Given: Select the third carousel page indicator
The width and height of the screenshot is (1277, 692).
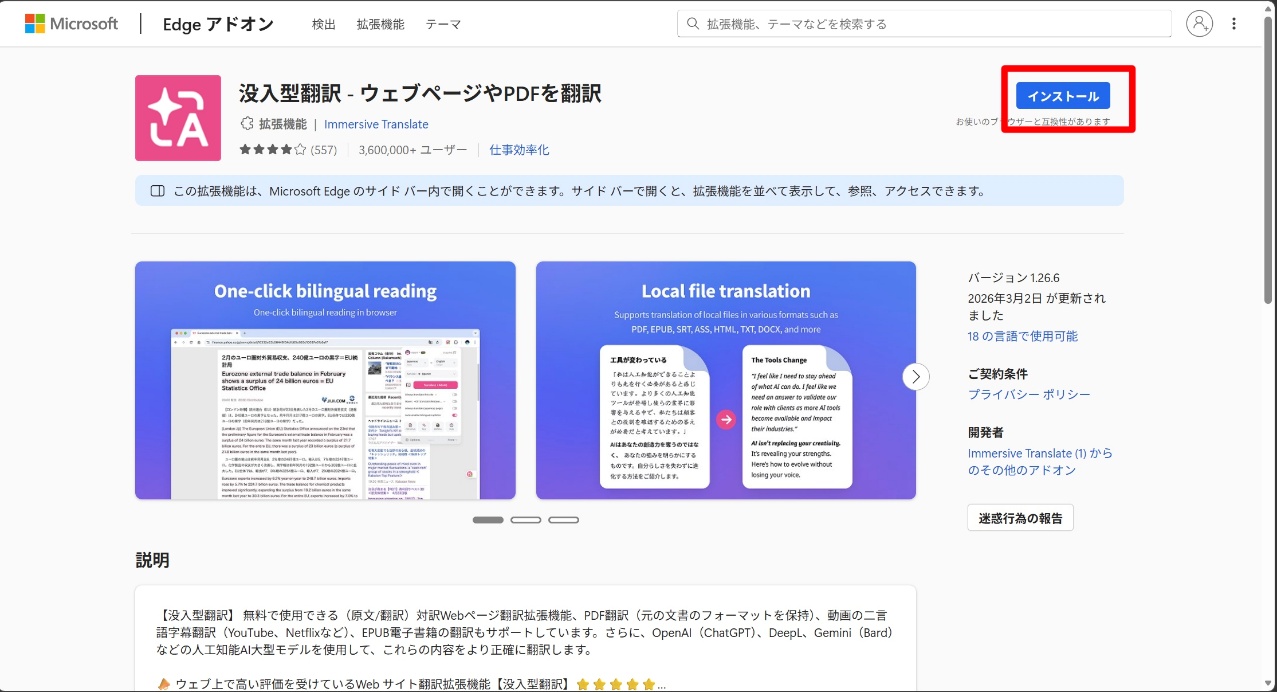Looking at the screenshot, I should [x=564, y=520].
